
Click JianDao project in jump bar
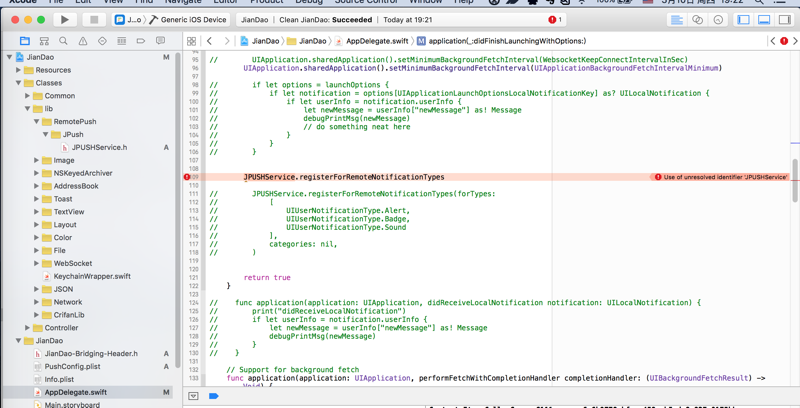coord(260,41)
